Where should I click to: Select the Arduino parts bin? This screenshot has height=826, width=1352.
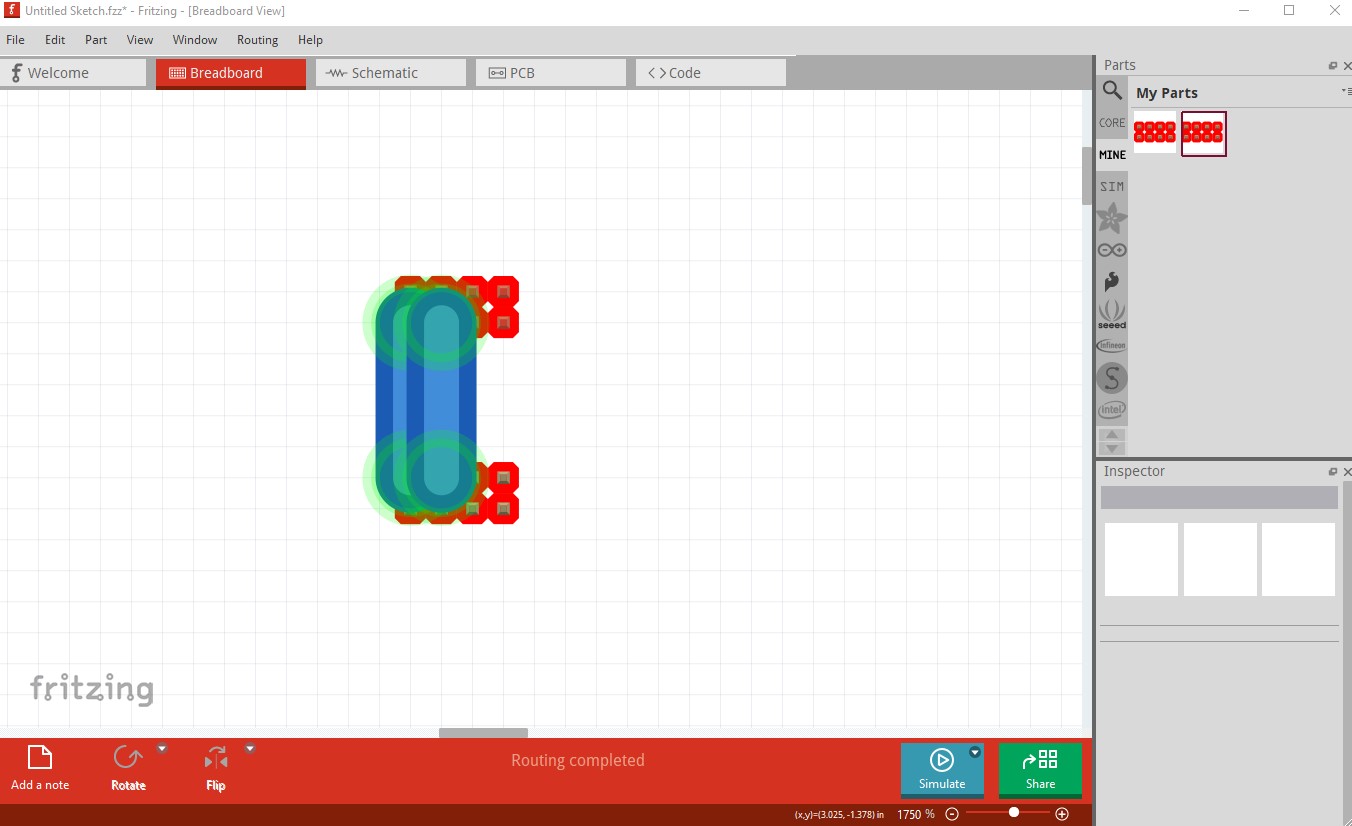pyautogui.click(x=1112, y=250)
